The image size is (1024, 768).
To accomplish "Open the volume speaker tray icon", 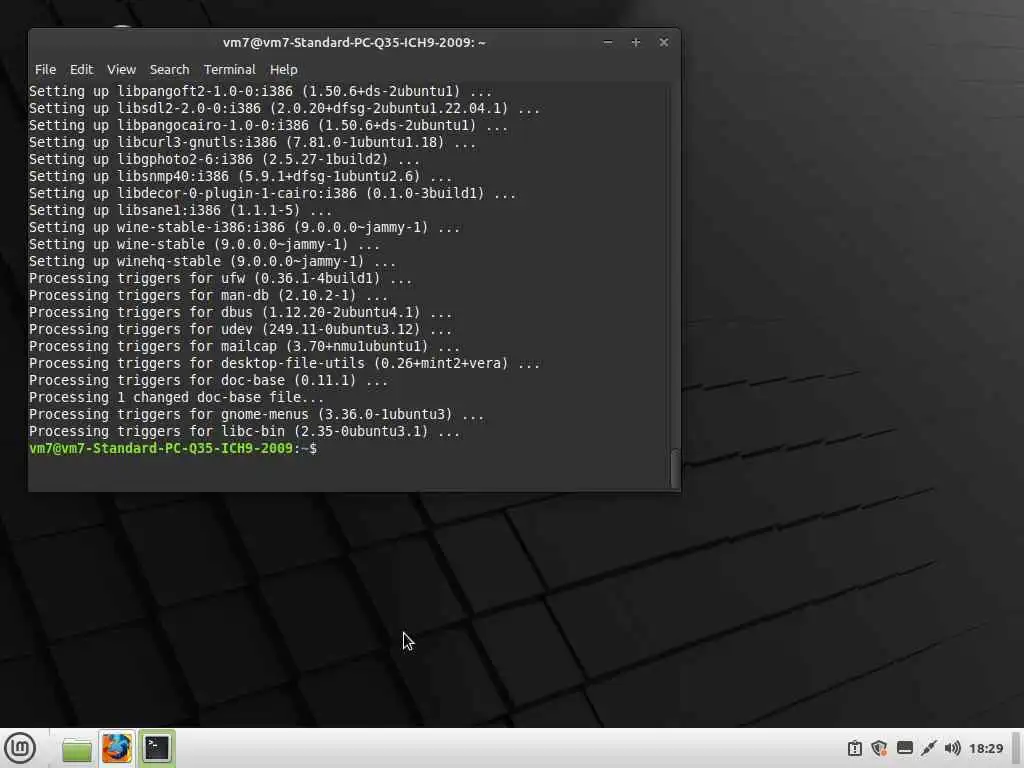I will point(953,748).
